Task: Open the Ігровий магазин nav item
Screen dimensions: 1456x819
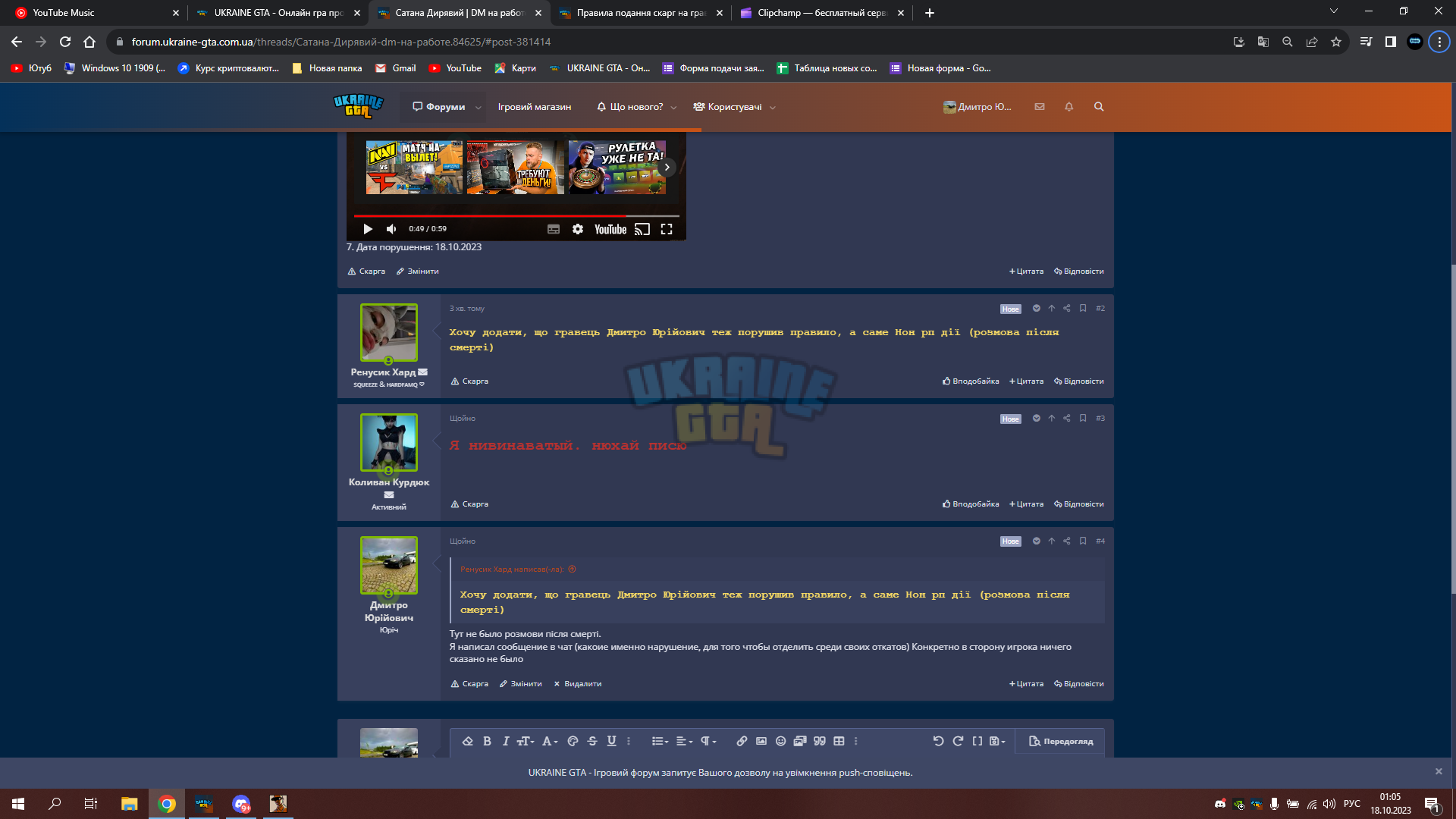Action: pyautogui.click(x=535, y=107)
